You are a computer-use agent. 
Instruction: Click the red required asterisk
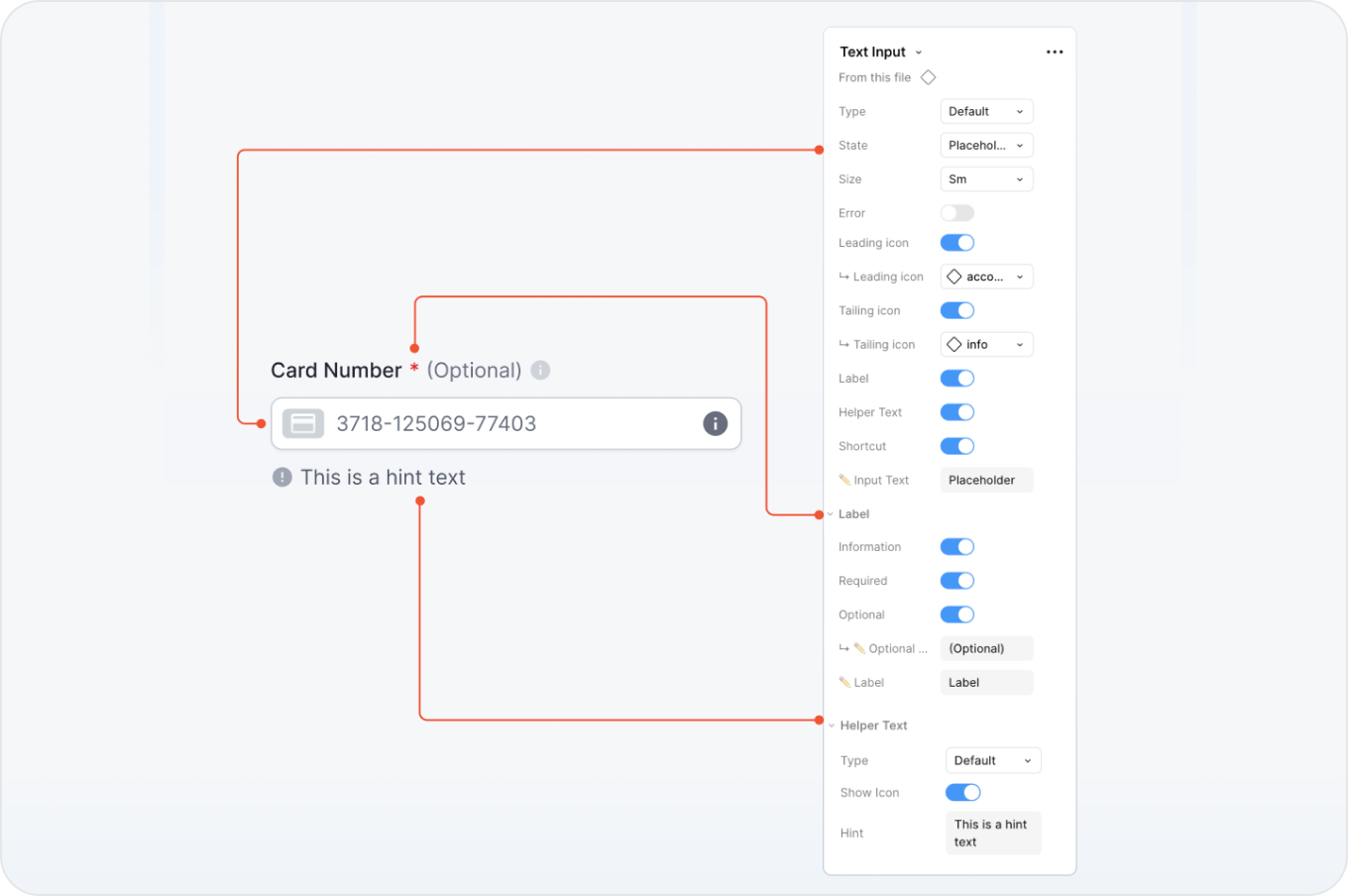414,368
